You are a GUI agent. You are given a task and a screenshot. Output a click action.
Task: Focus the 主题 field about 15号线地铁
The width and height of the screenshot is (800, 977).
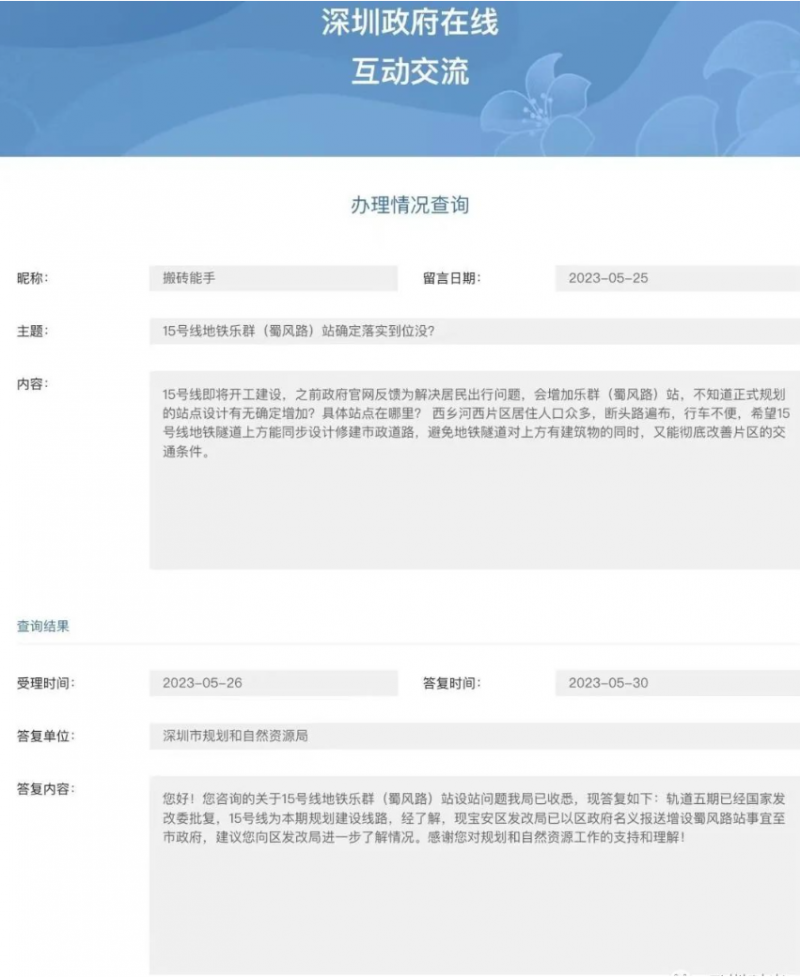474,331
